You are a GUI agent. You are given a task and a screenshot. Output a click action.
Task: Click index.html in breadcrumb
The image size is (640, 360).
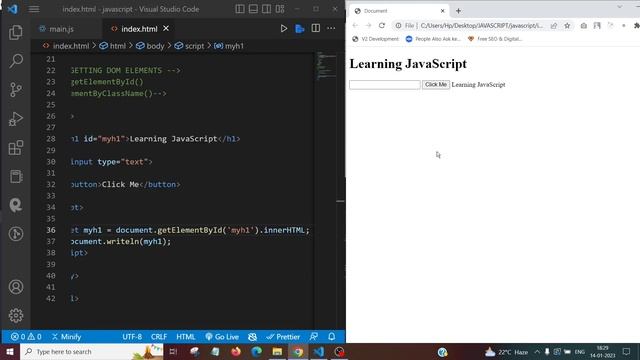click(x=71, y=46)
